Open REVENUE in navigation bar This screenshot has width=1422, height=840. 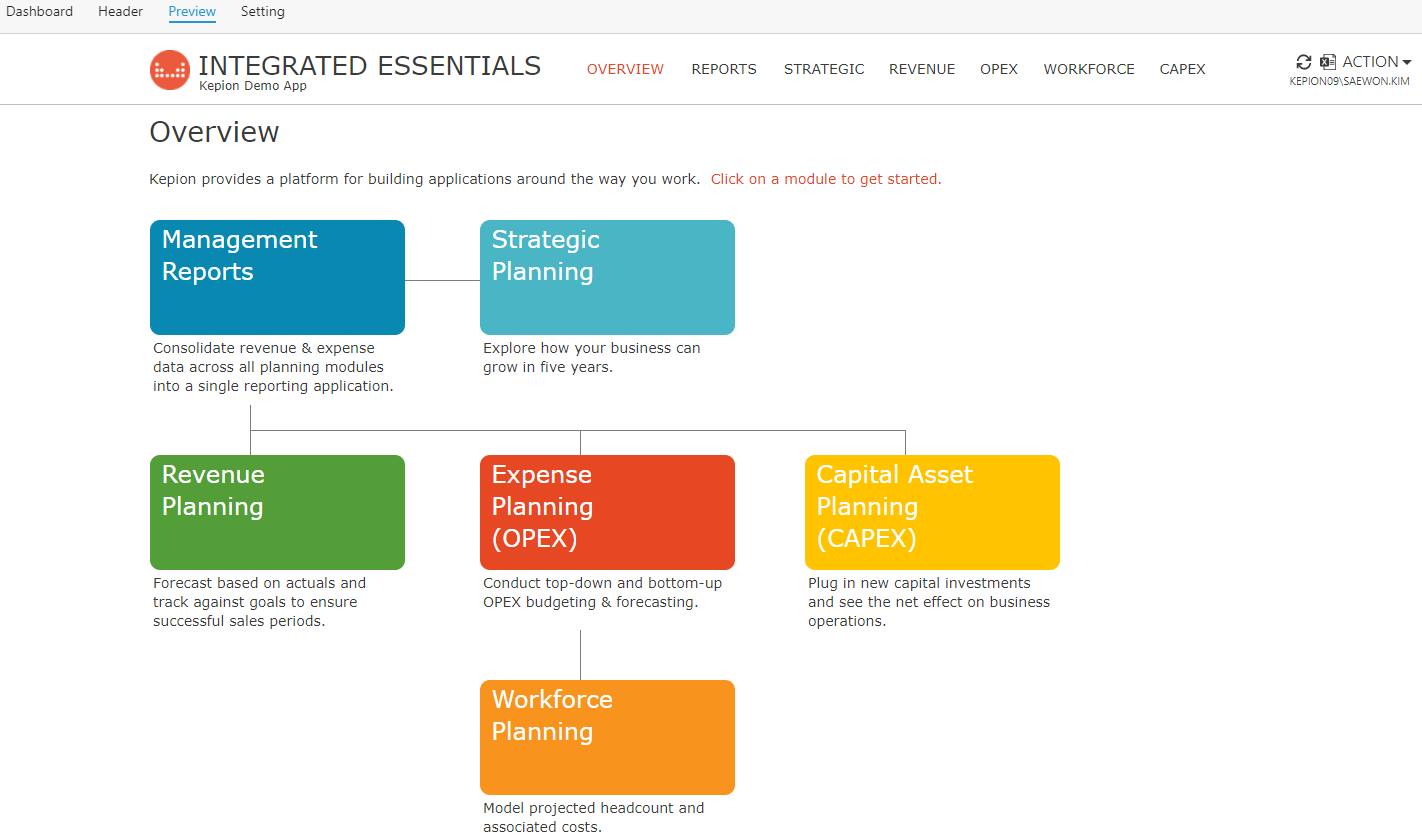(922, 69)
